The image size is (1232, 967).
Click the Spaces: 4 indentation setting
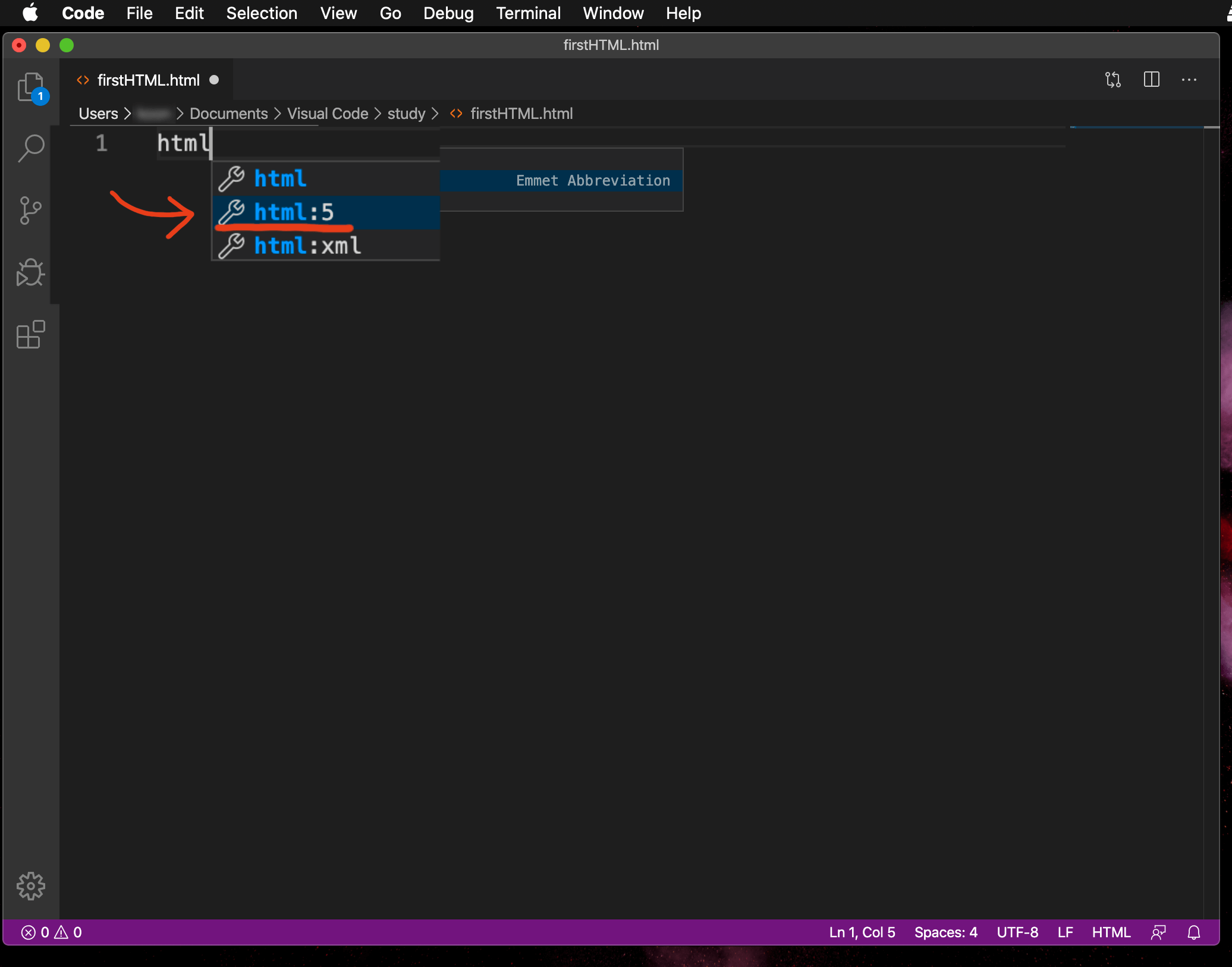tap(945, 933)
